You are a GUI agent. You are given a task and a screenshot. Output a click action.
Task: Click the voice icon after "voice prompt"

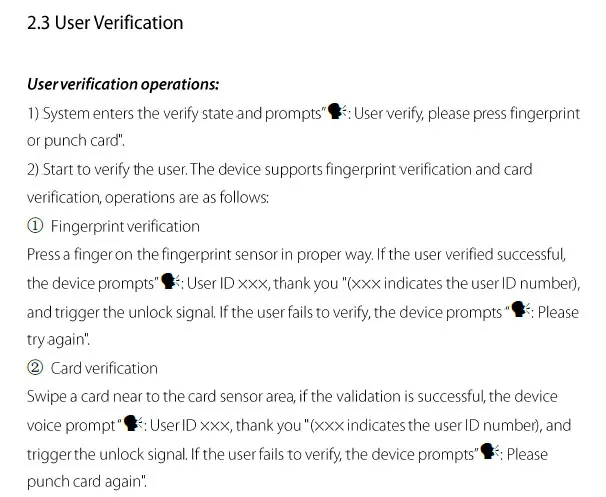pos(133,423)
